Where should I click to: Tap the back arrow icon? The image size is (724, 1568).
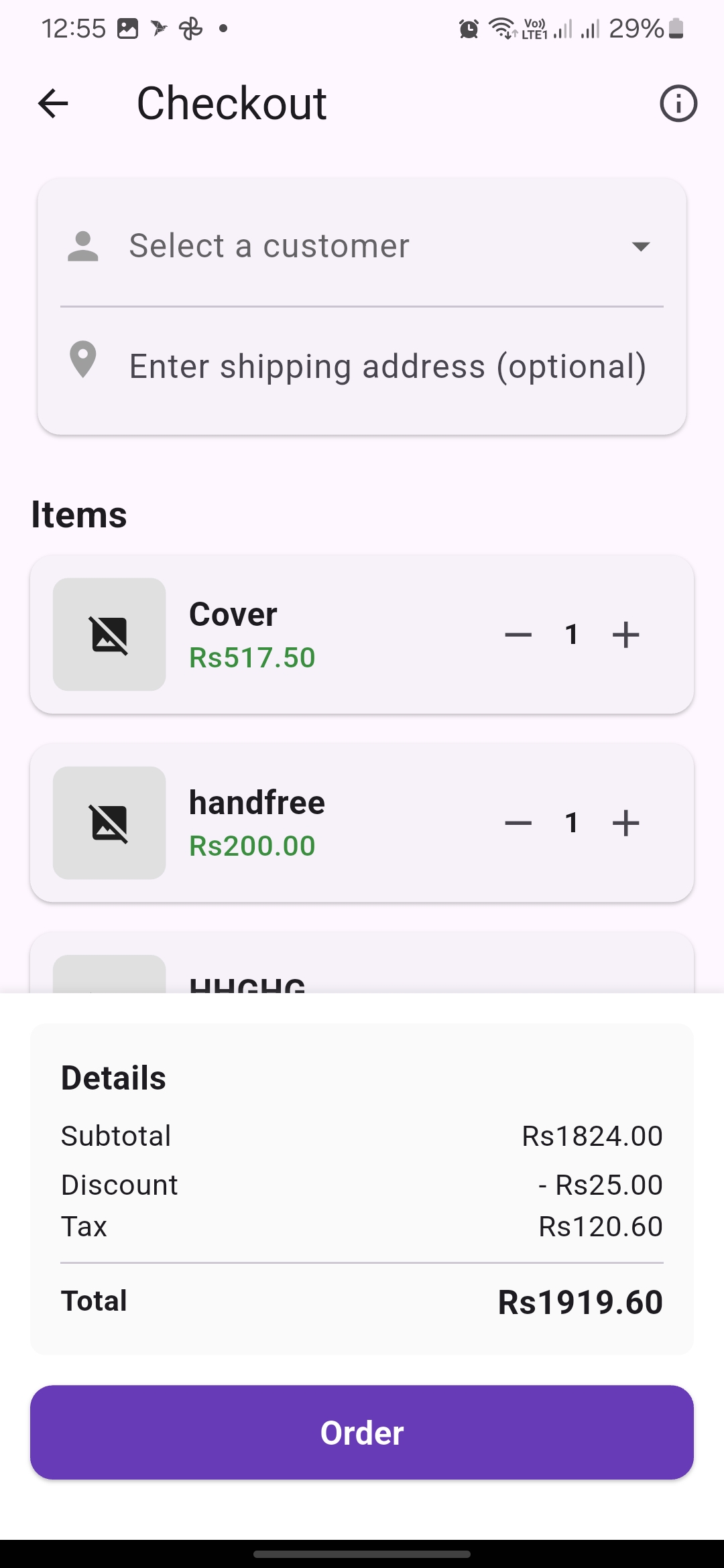pyautogui.click(x=53, y=104)
